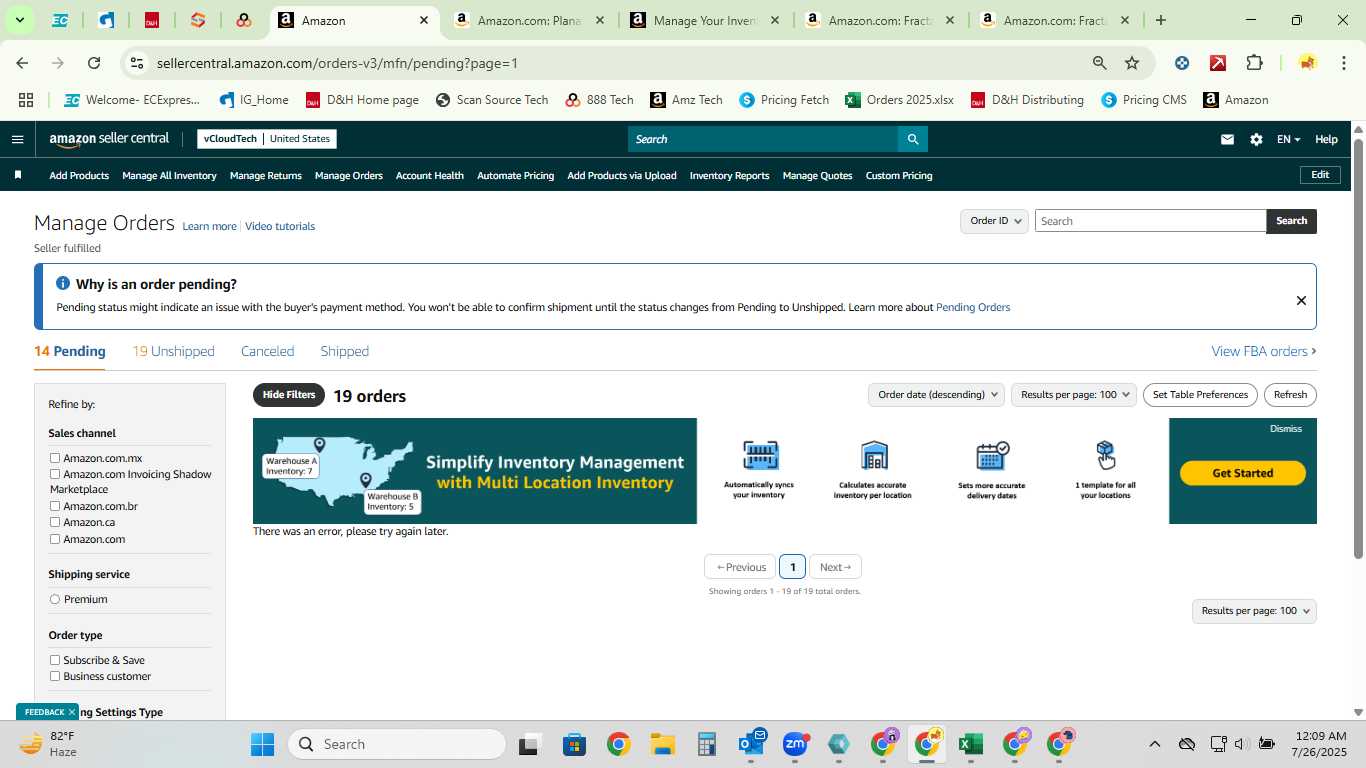The image size is (1366, 768).
Task: Open the Windows Start menu
Action: (x=262, y=744)
